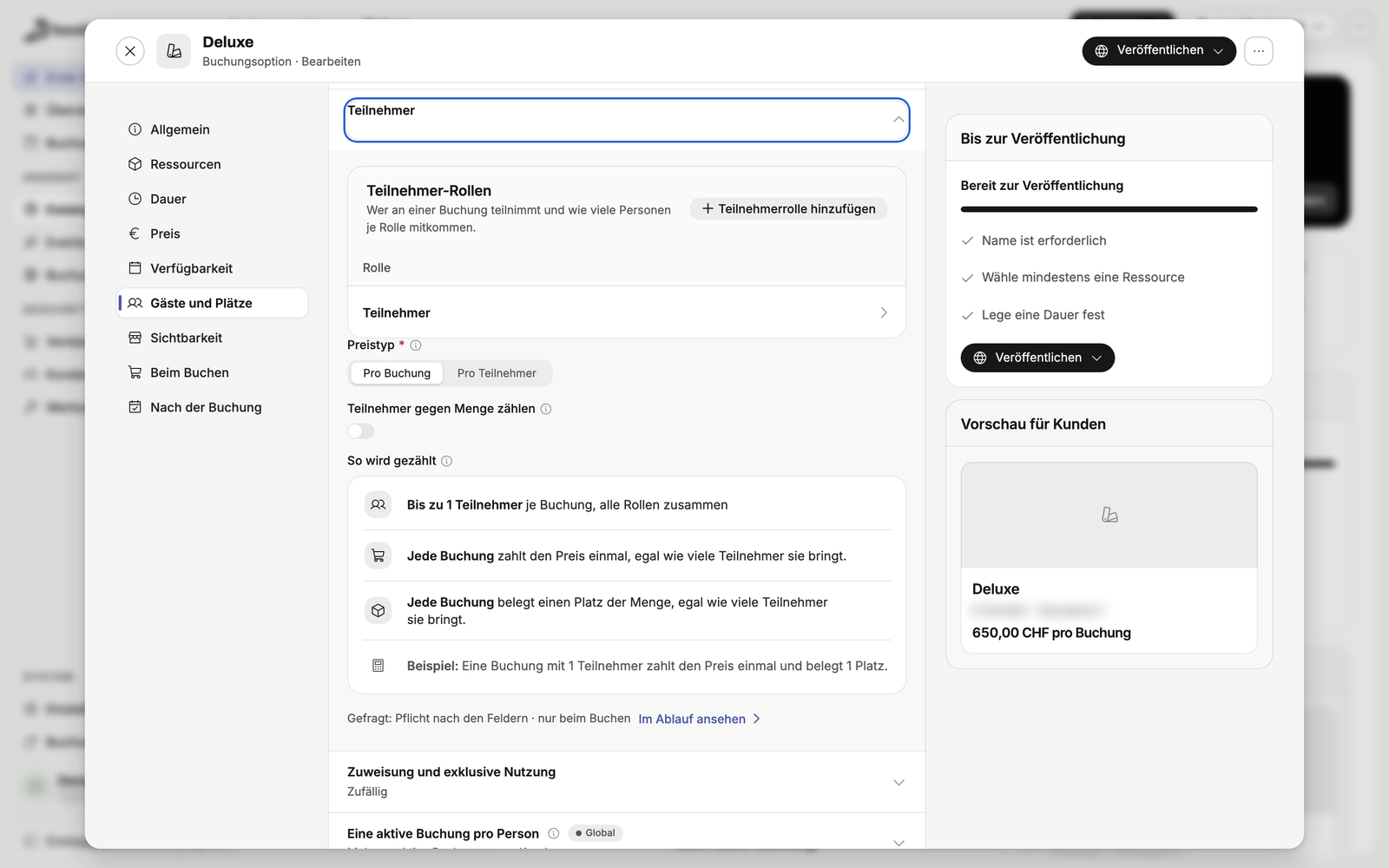Viewport: 1389px width, 868px height.
Task: Open the three-dots more options menu
Action: [x=1259, y=51]
